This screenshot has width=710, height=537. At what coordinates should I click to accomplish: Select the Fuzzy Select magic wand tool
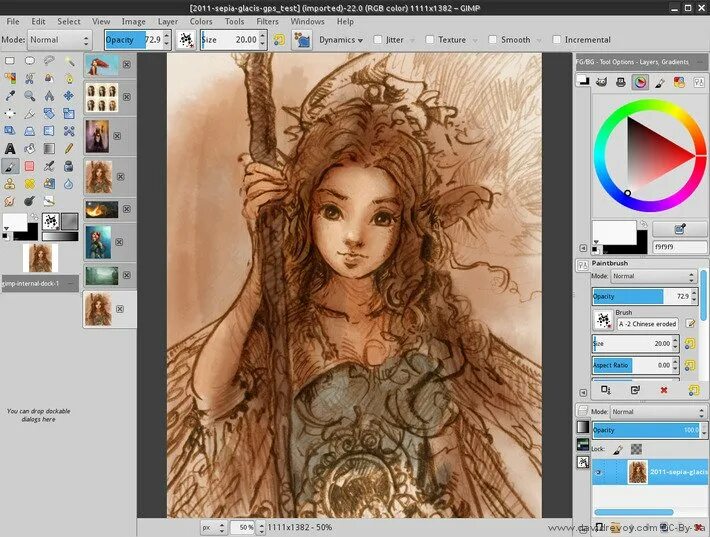coord(69,61)
